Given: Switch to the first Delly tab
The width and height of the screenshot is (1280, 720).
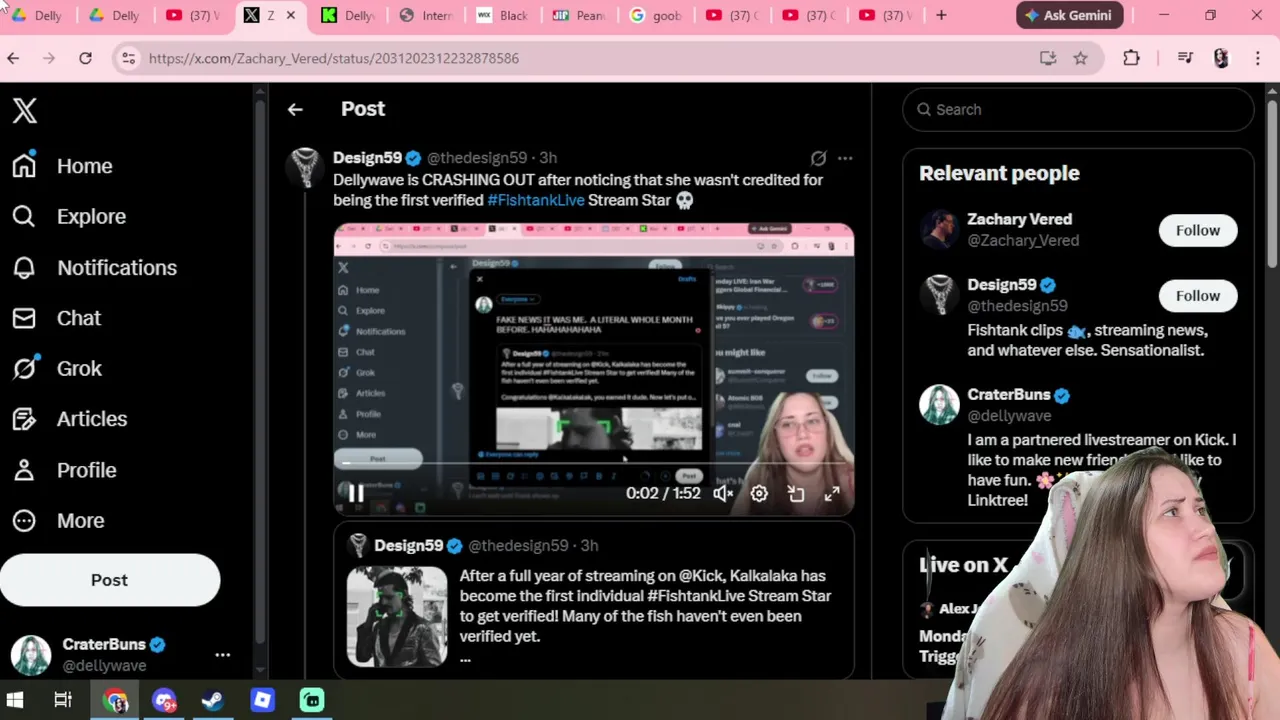Looking at the screenshot, I should pos(38,15).
